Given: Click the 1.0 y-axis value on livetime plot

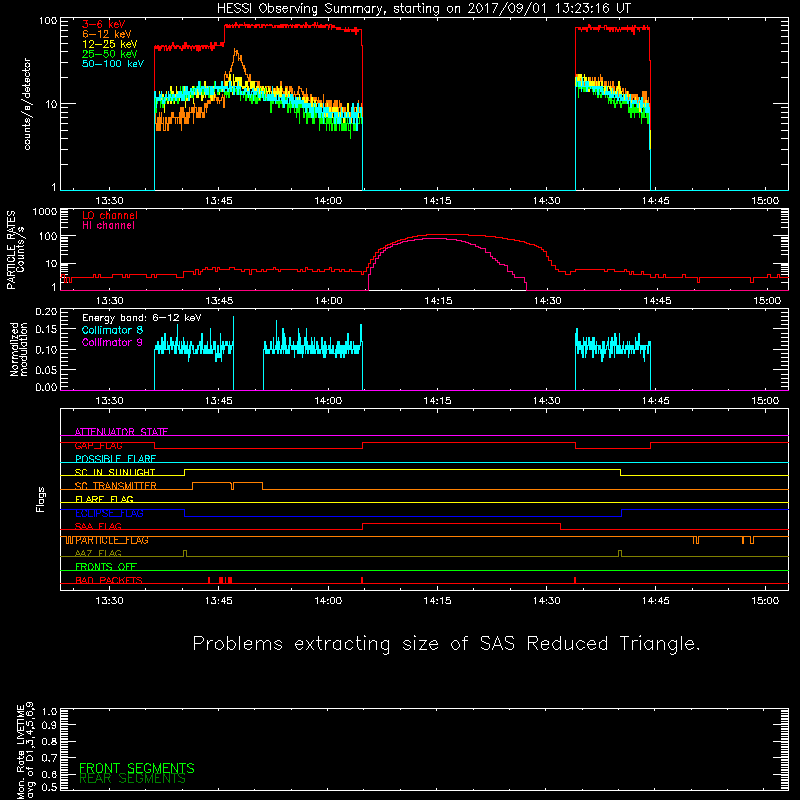Looking at the screenshot, I should click(x=49, y=712).
